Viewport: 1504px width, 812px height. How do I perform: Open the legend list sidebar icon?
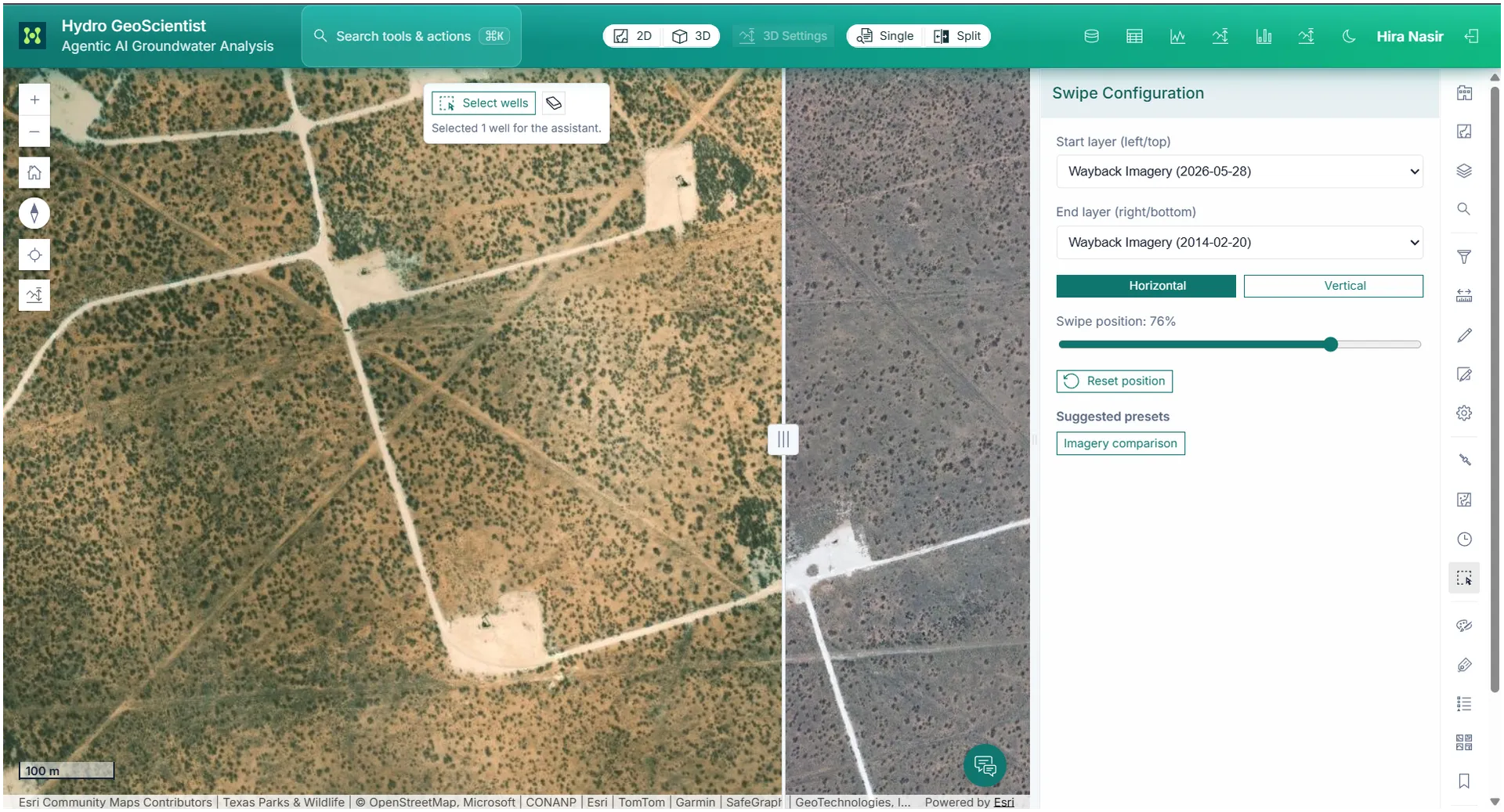(x=1464, y=704)
